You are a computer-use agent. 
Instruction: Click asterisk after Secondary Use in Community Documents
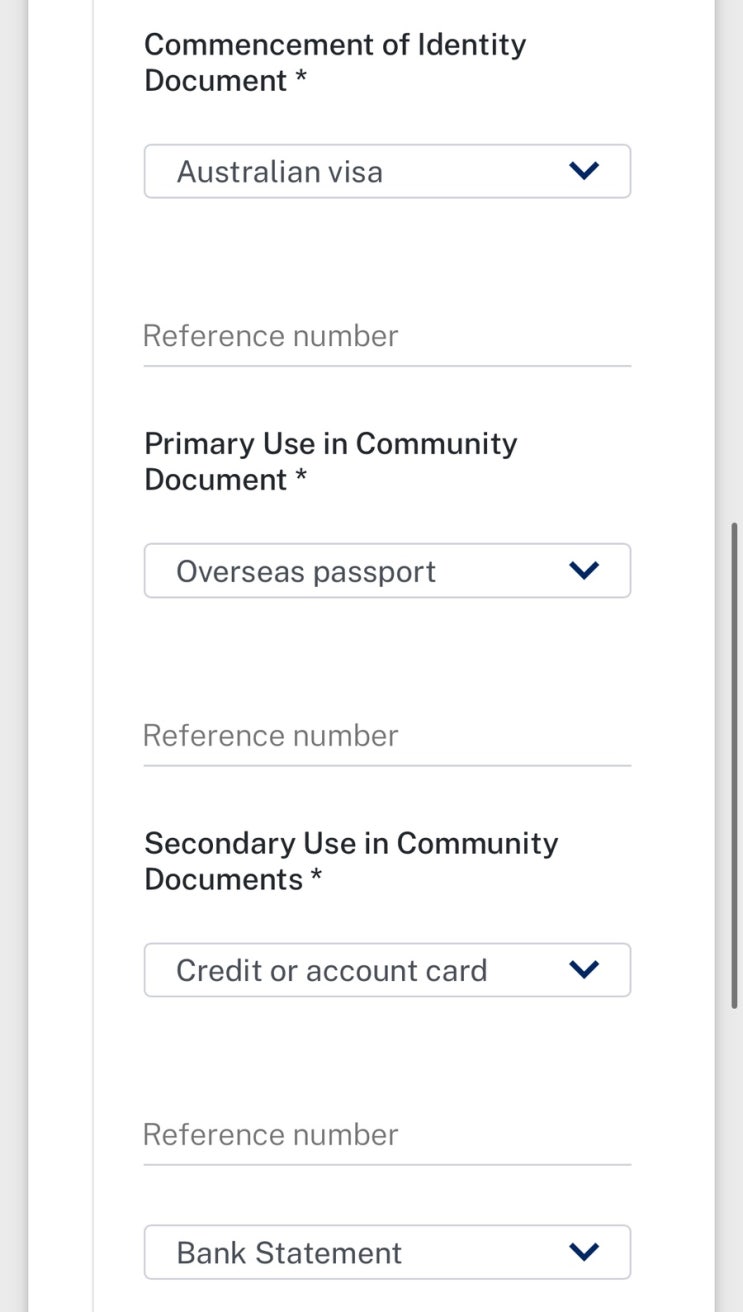pyautogui.click(x=316, y=879)
